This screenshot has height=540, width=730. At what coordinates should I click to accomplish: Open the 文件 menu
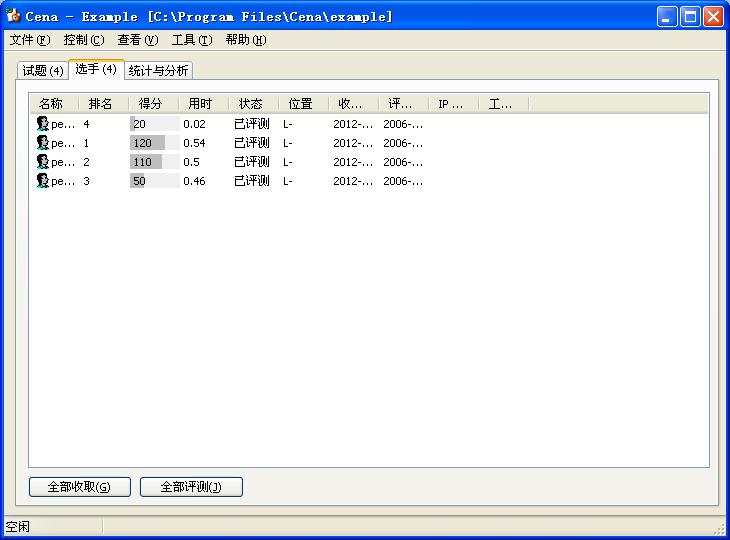click(29, 40)
